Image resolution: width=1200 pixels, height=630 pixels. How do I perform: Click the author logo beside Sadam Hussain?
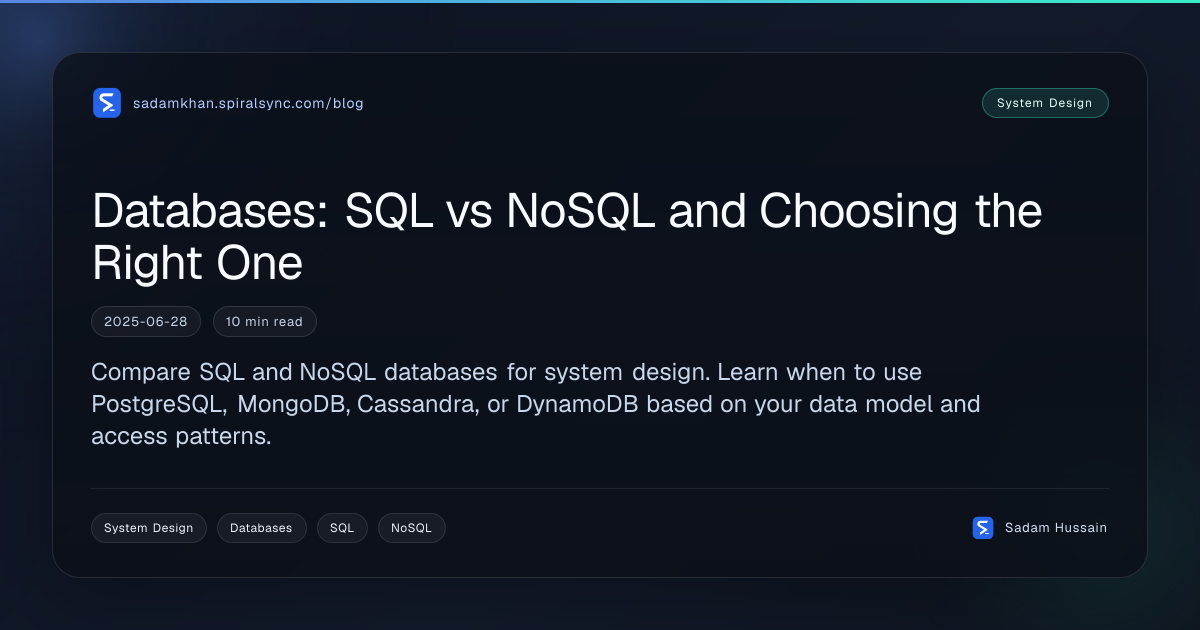983,528
